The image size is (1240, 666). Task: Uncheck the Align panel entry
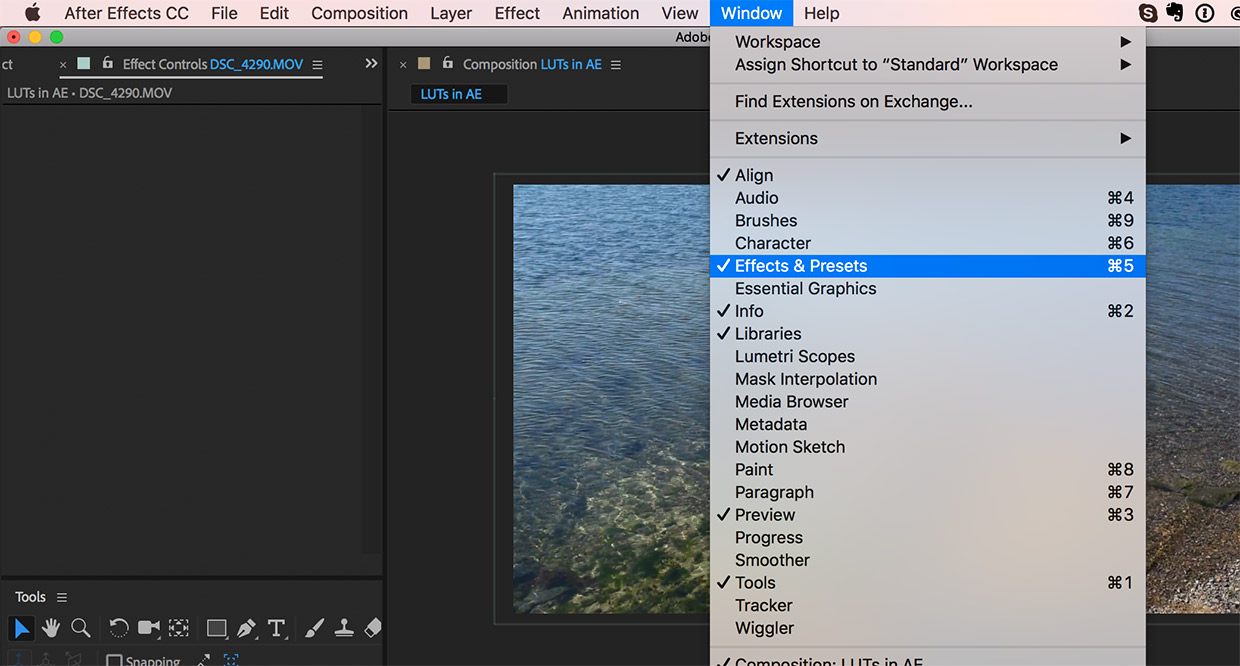[x=928, y=175]
